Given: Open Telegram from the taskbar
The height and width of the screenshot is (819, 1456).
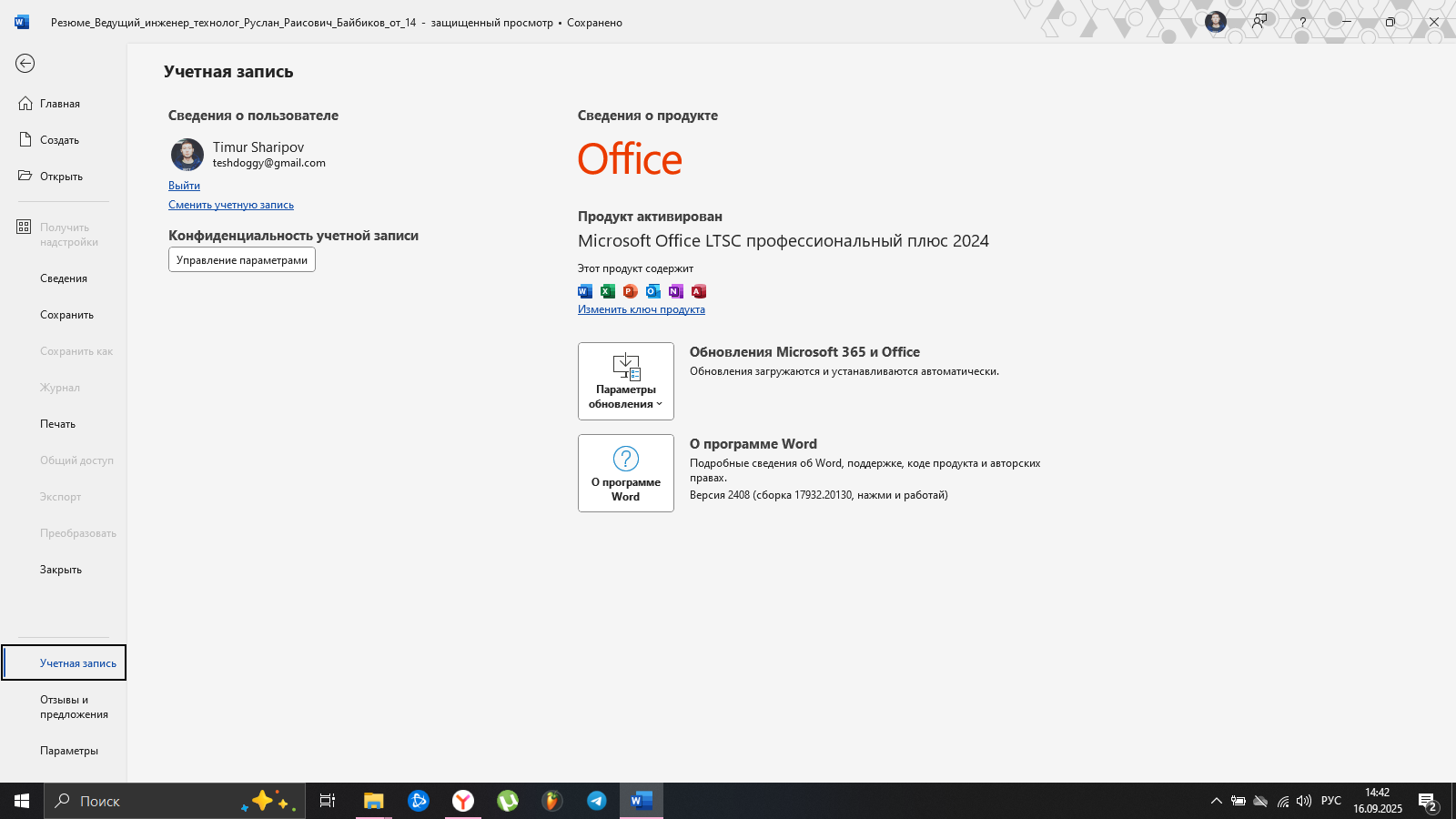Looking at the screenshot, I should click(597, 801).
